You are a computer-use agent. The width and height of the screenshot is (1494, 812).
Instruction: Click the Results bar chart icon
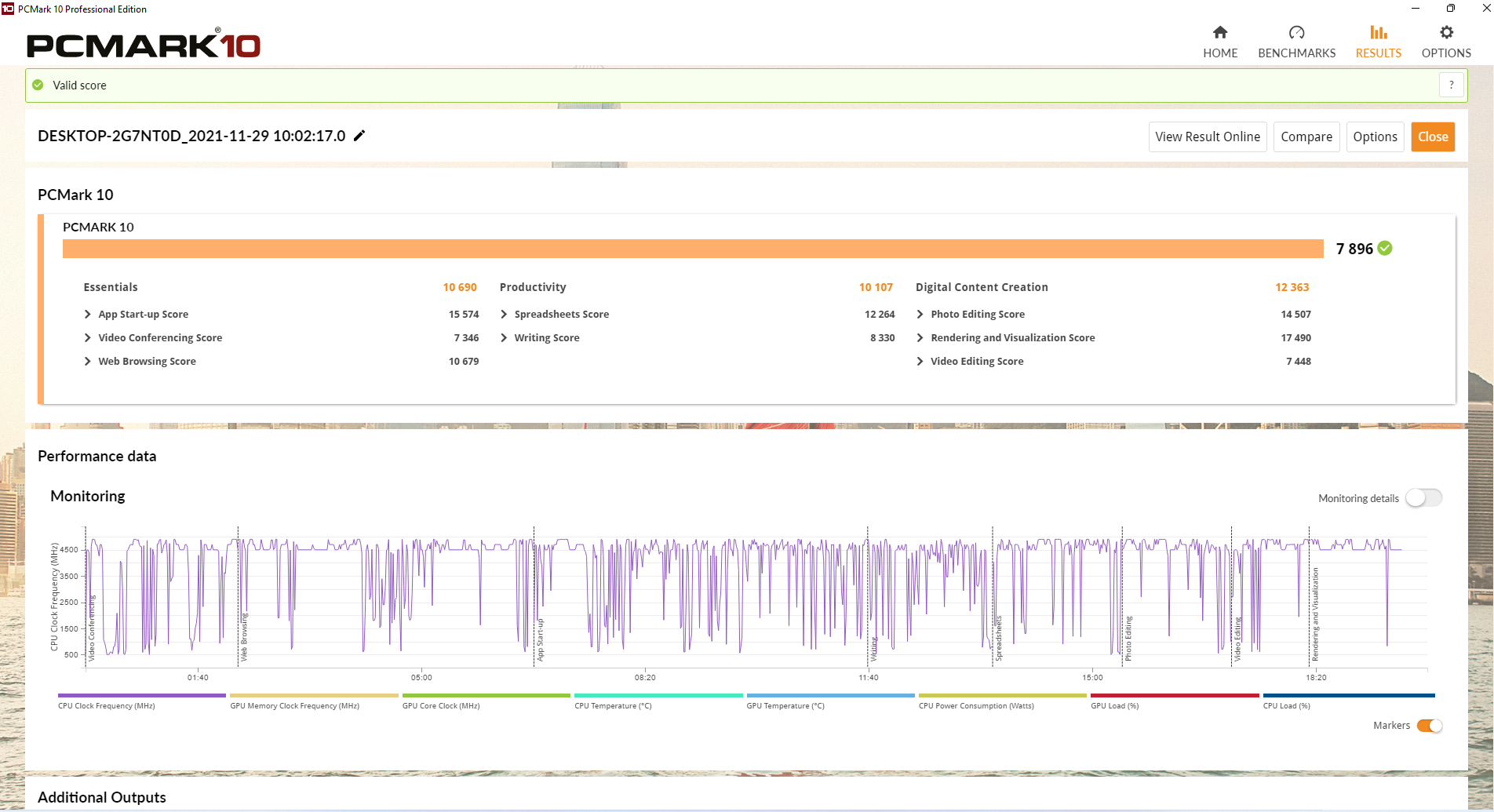point(1378,32)
